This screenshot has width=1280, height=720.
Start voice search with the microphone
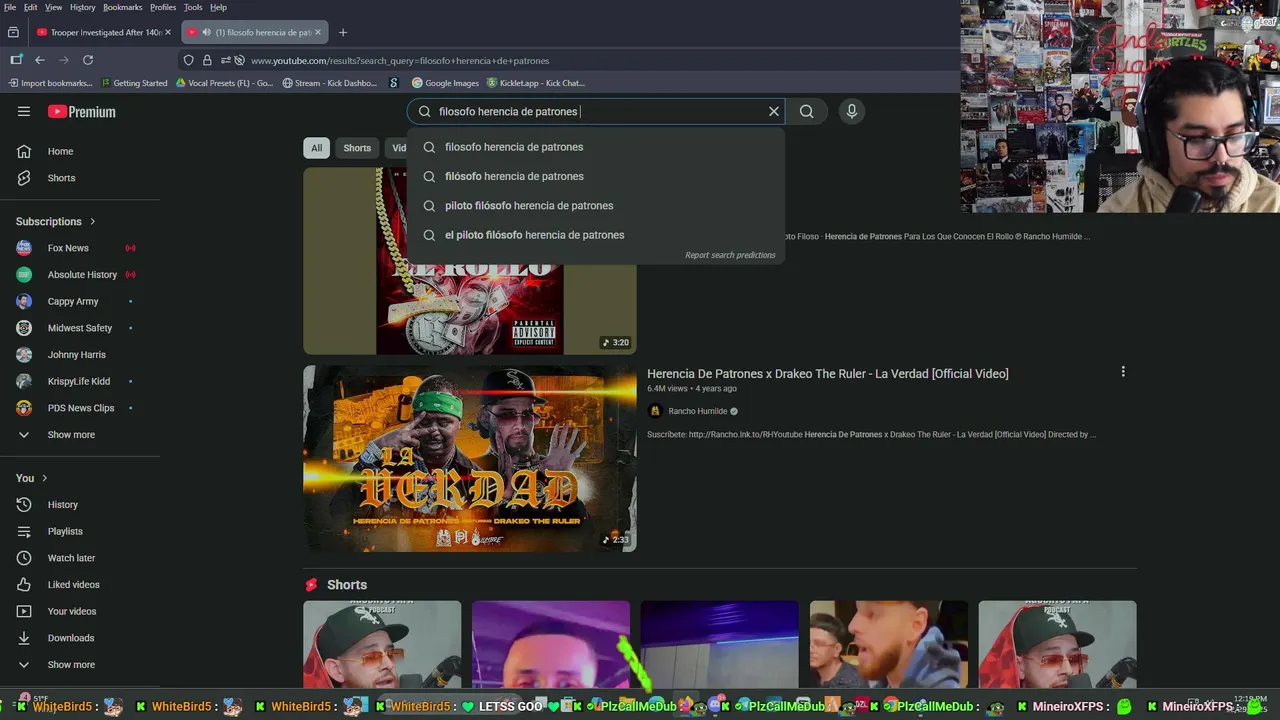852,111
